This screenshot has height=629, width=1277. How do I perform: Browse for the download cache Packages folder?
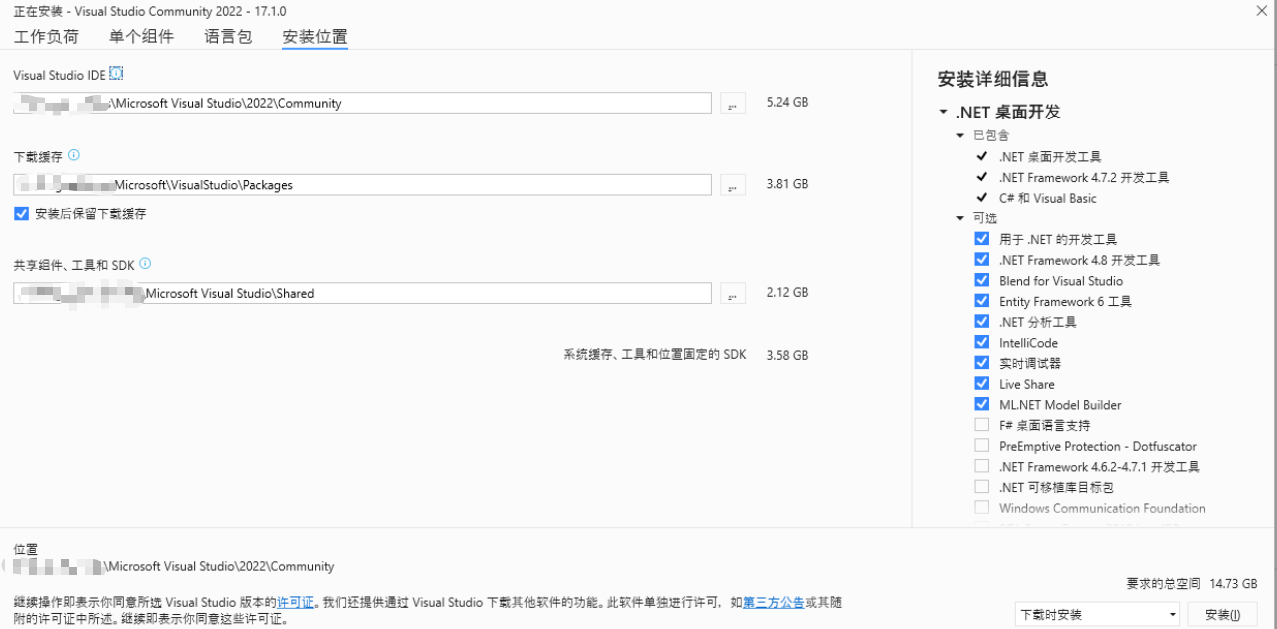(x=733, y=185)
